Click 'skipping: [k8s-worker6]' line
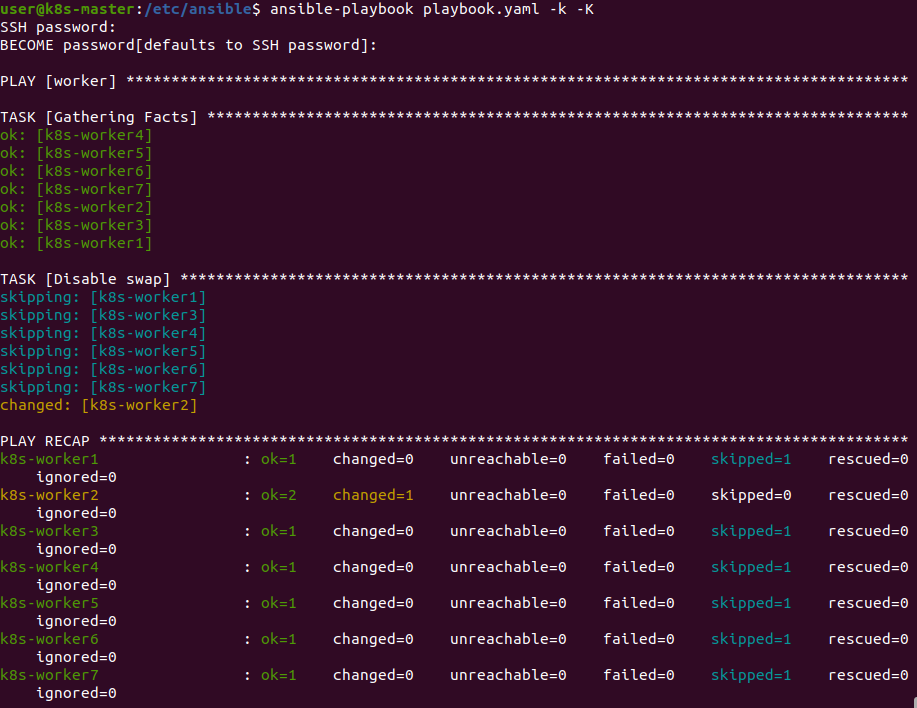Viewport: 917px width, 708px height. [103, 369]
